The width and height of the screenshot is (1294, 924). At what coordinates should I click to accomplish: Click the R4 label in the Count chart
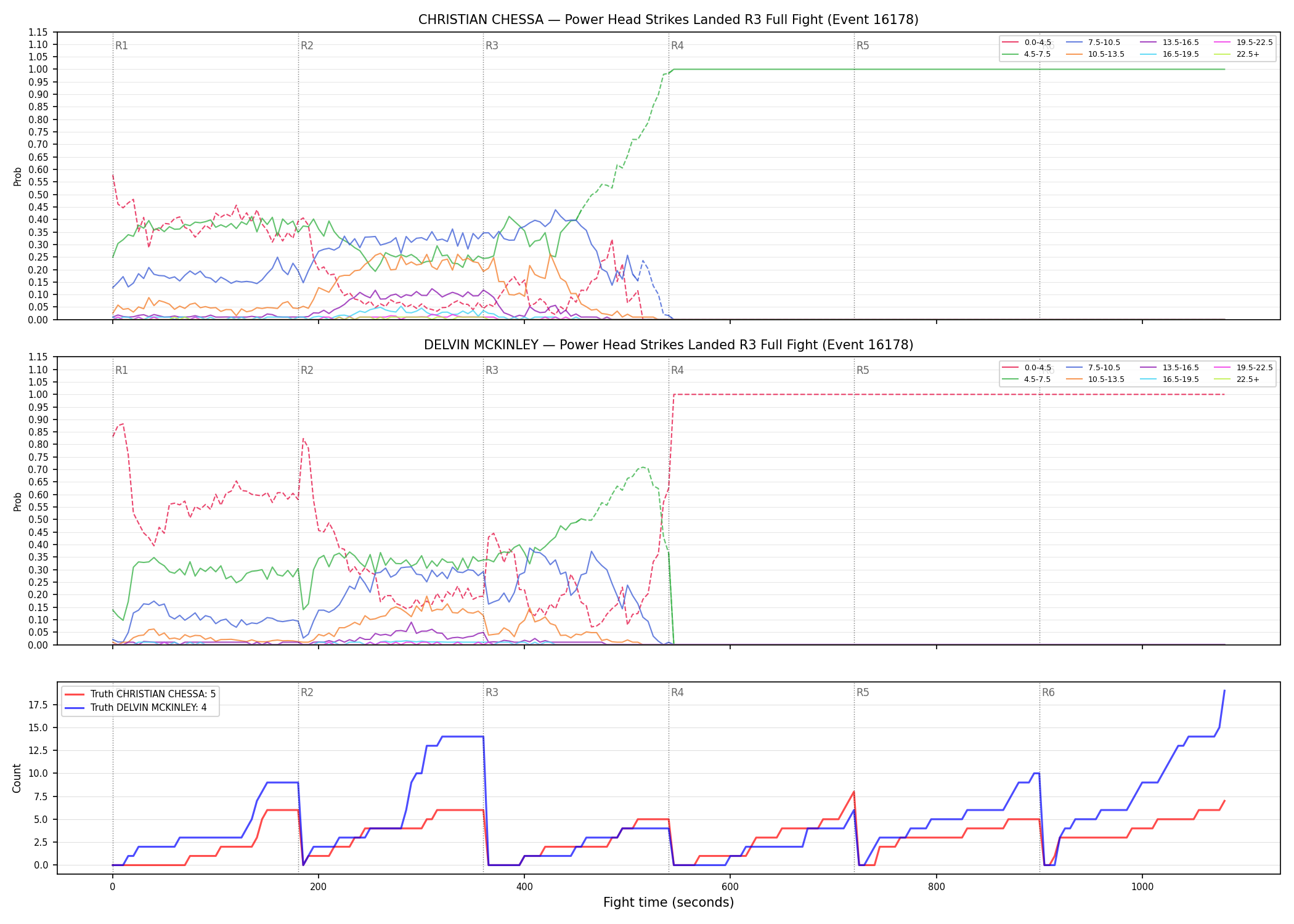[677, 692]
